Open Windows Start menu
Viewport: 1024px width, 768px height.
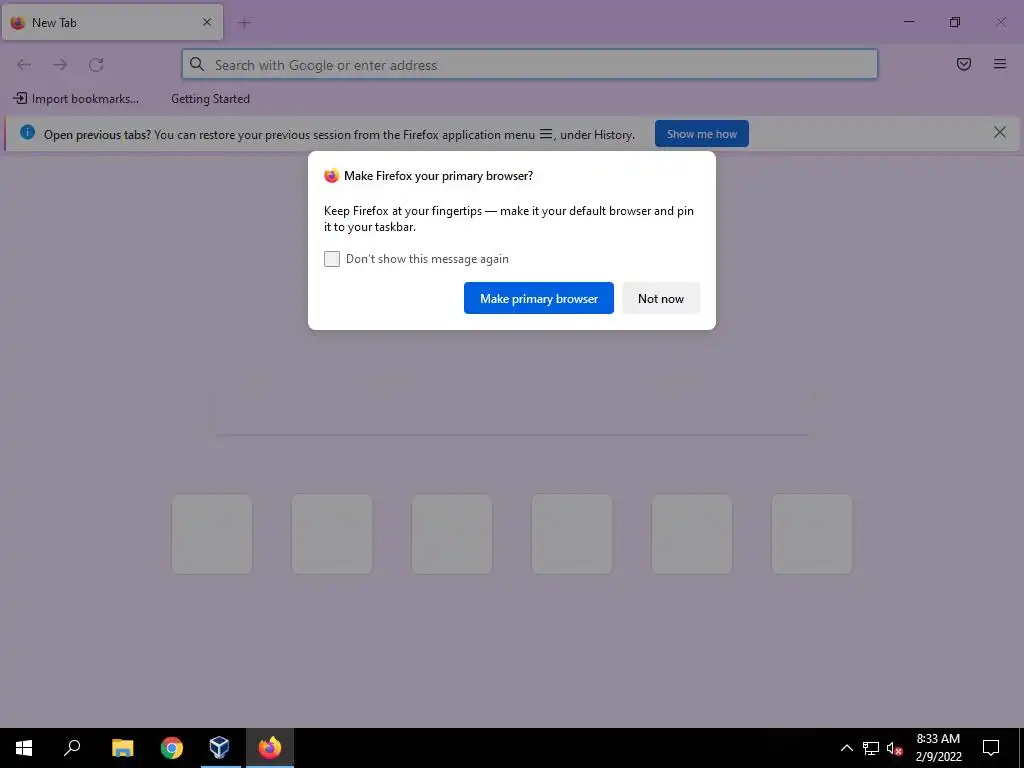click(24, 748)
